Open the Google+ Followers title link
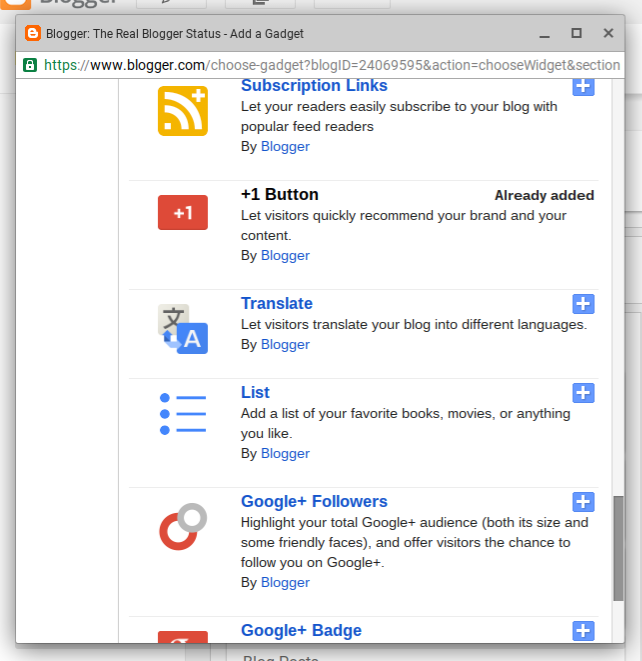The width and height of the screenshot is (642, 661). click(314, 501)
